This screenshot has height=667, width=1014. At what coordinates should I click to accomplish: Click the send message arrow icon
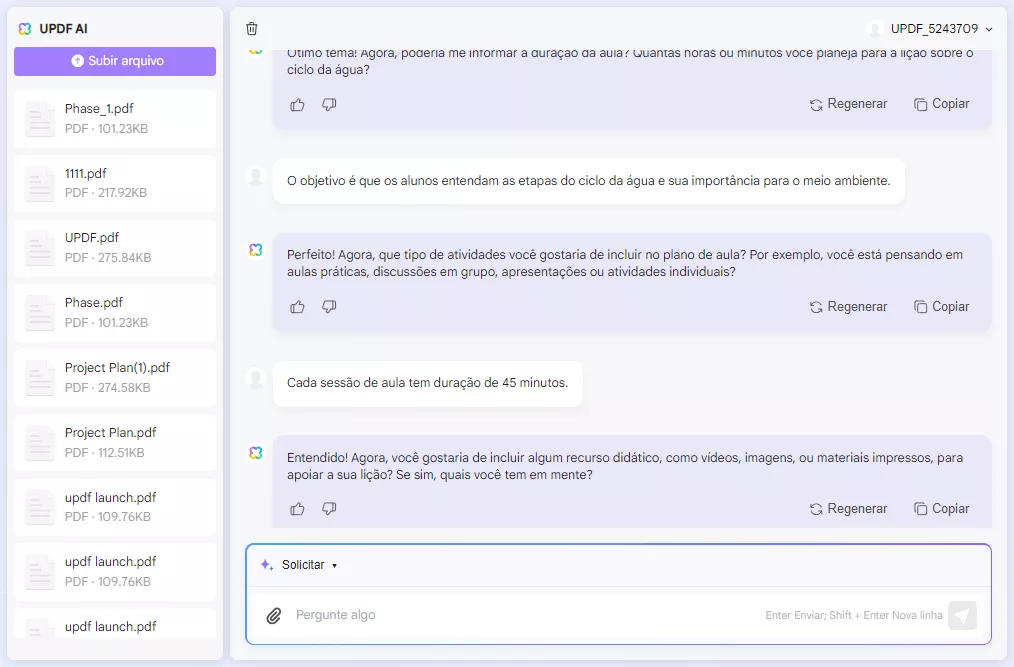[961, 615]
